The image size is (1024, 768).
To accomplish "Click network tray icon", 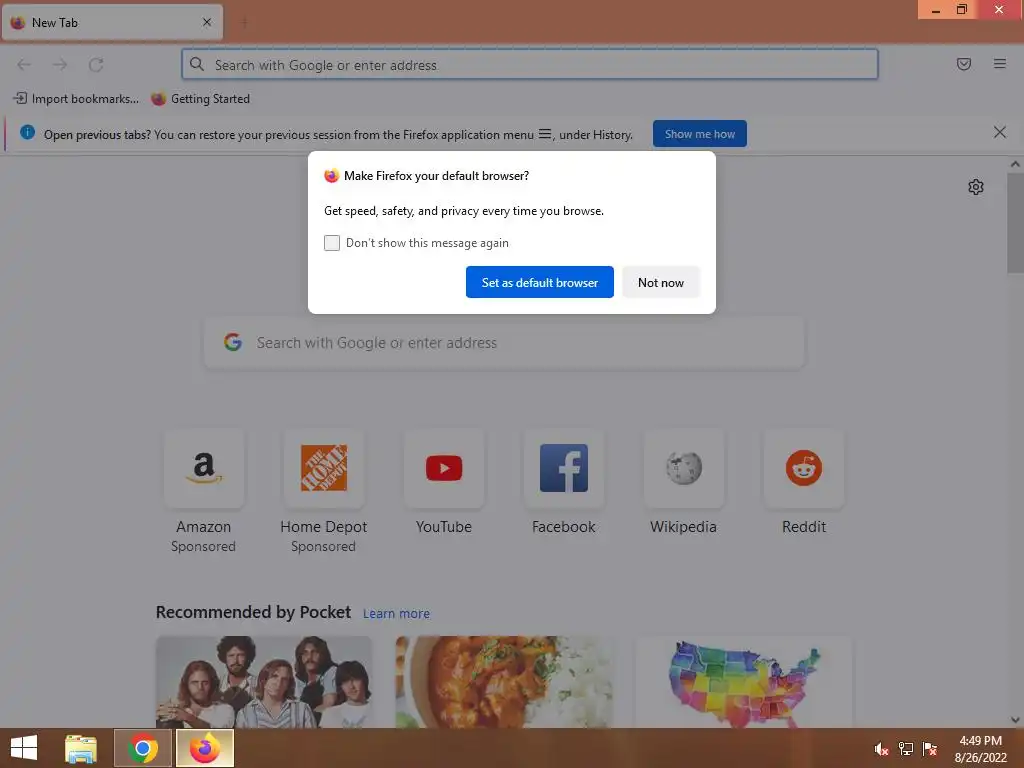I will coord(906,749).
